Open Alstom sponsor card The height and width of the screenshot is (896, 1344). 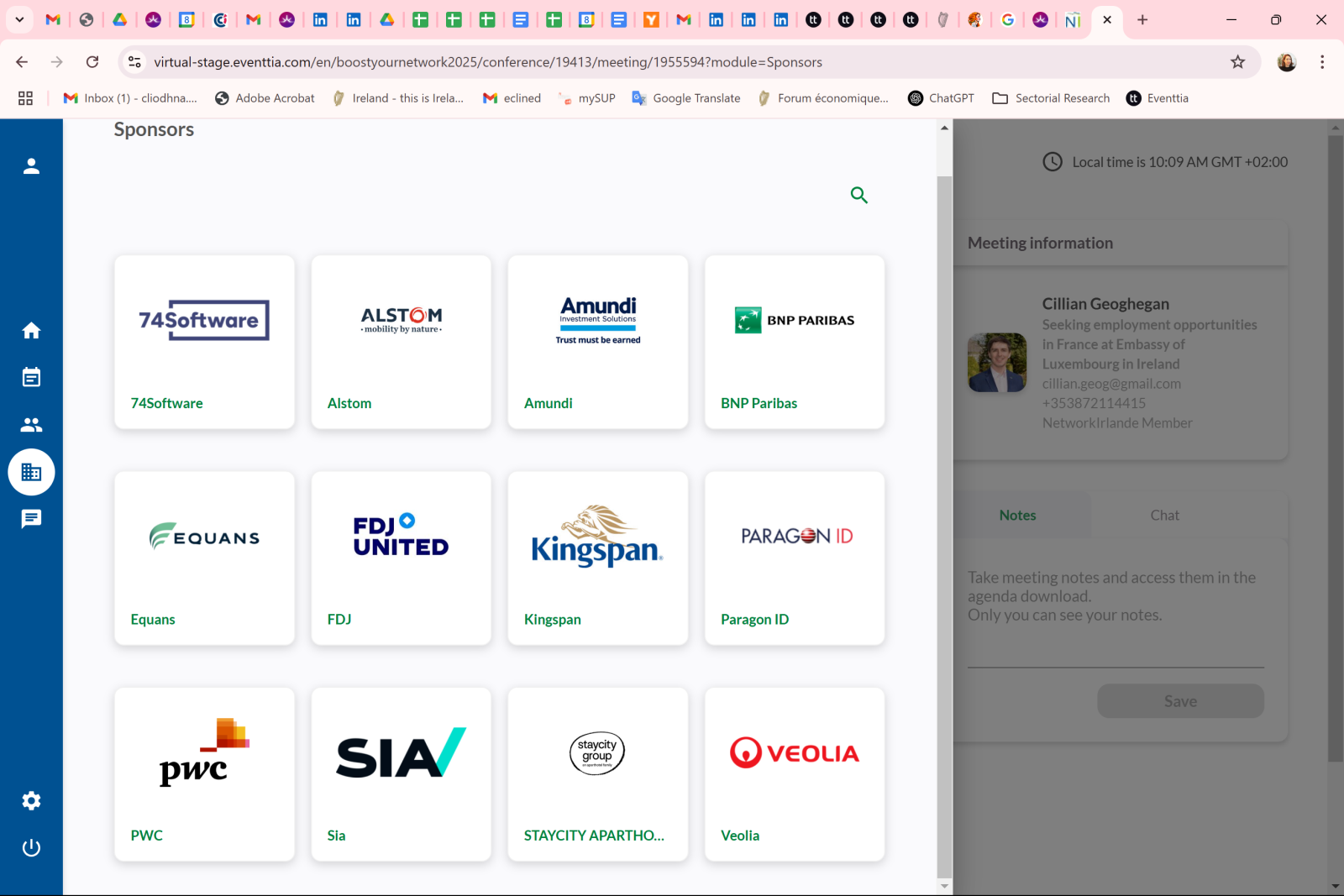[x=401, y=342]
